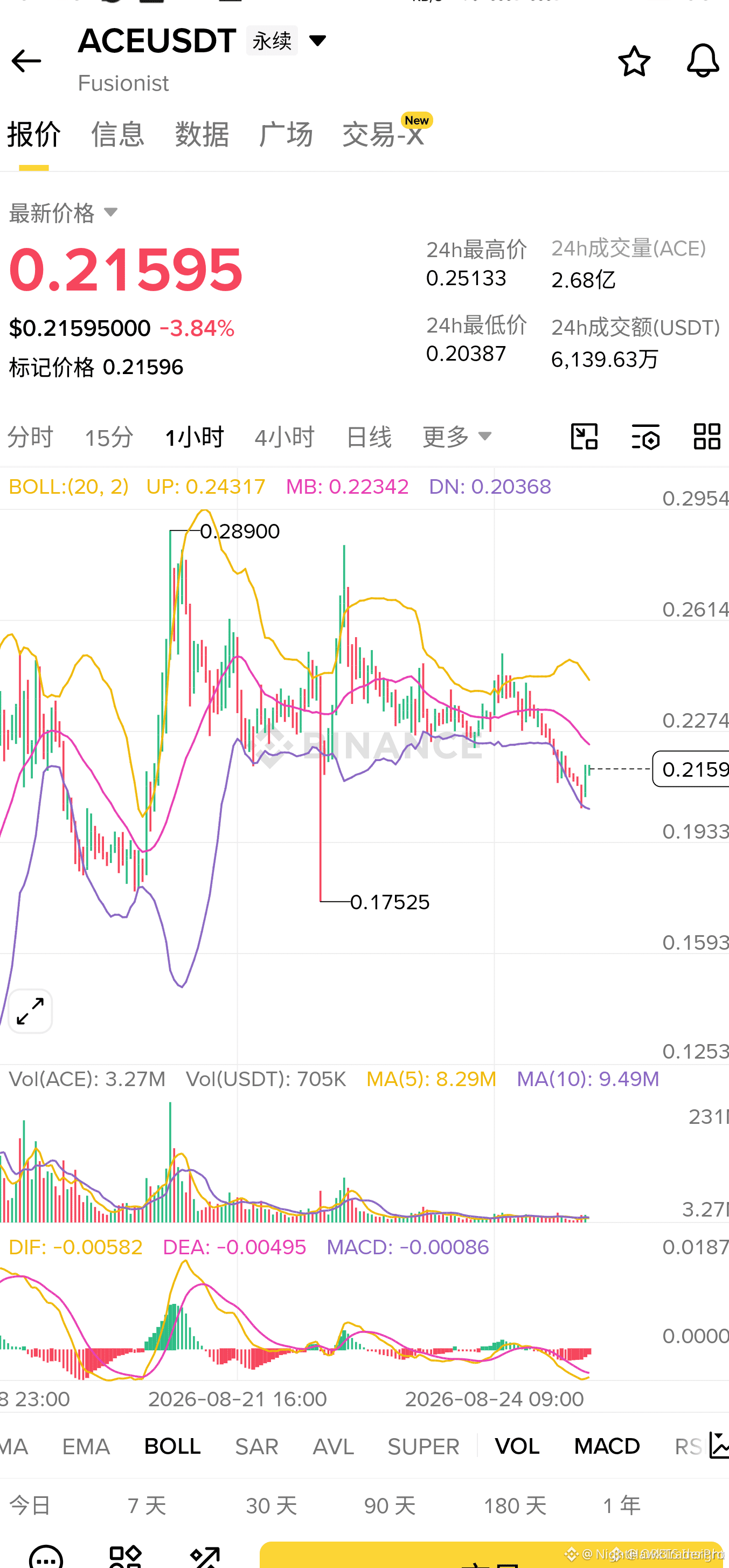Viewport: 729px width, 1568px height.
Task: Select the 分时 chart interval
Action: click(30, 437)
